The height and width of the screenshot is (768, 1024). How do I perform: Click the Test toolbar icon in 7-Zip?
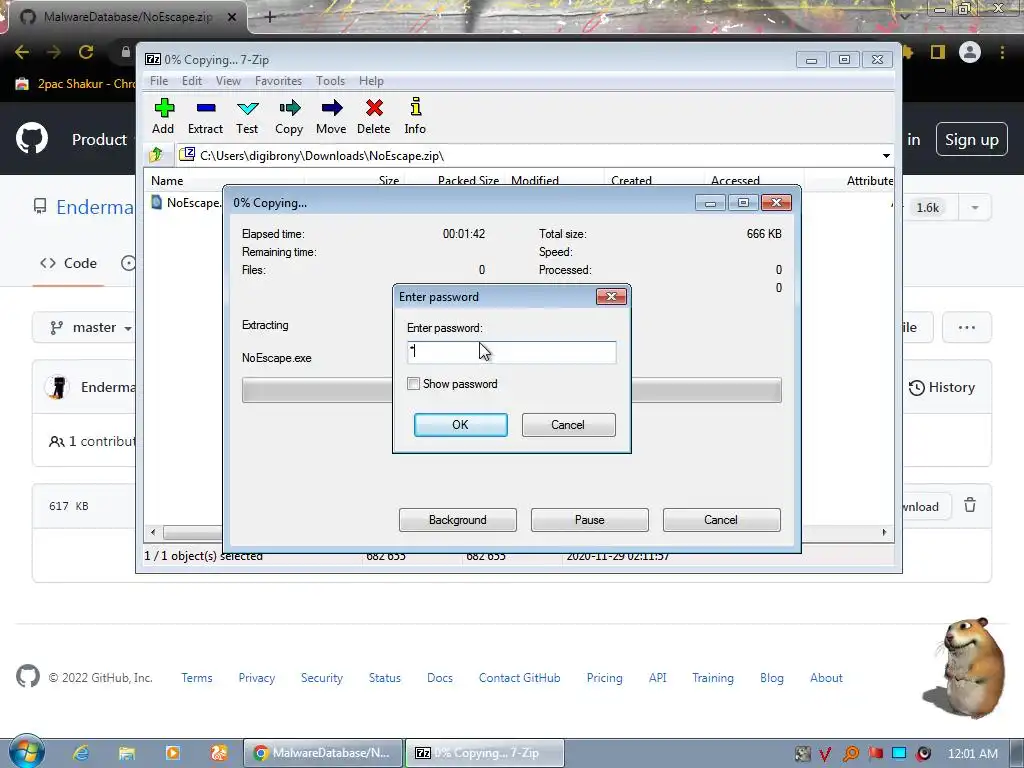[x=248, y=116]
